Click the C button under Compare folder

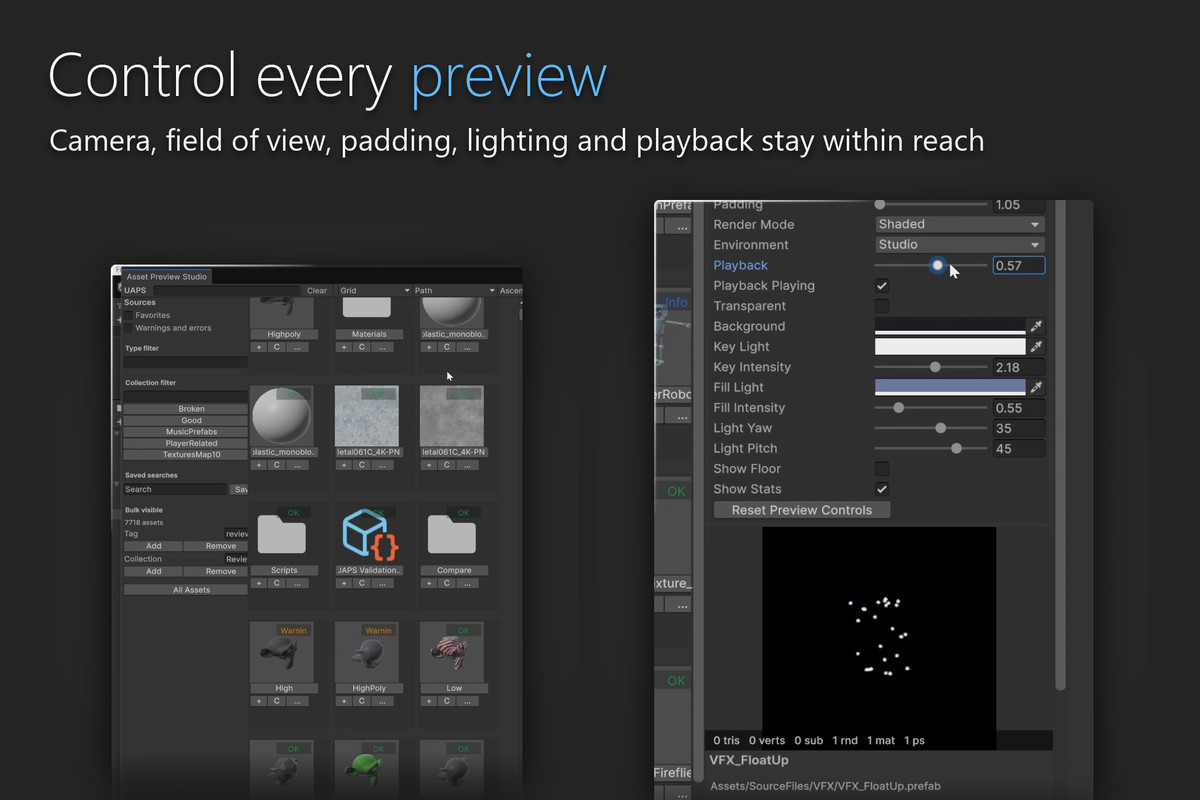click(447, 583)
